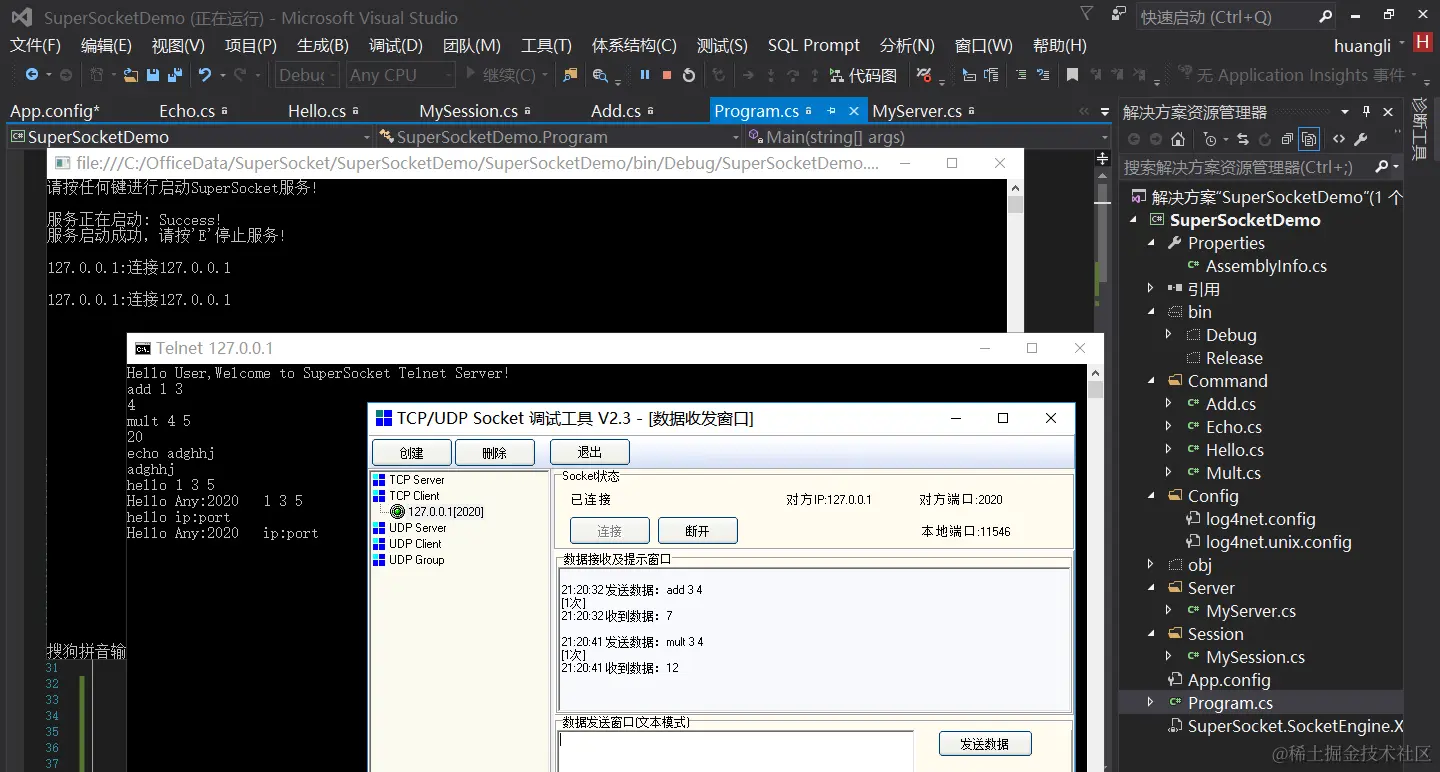Click the console window vertical scrollbar
1440x772 pixels.
pyautogui.click(x=1015, y=255)
